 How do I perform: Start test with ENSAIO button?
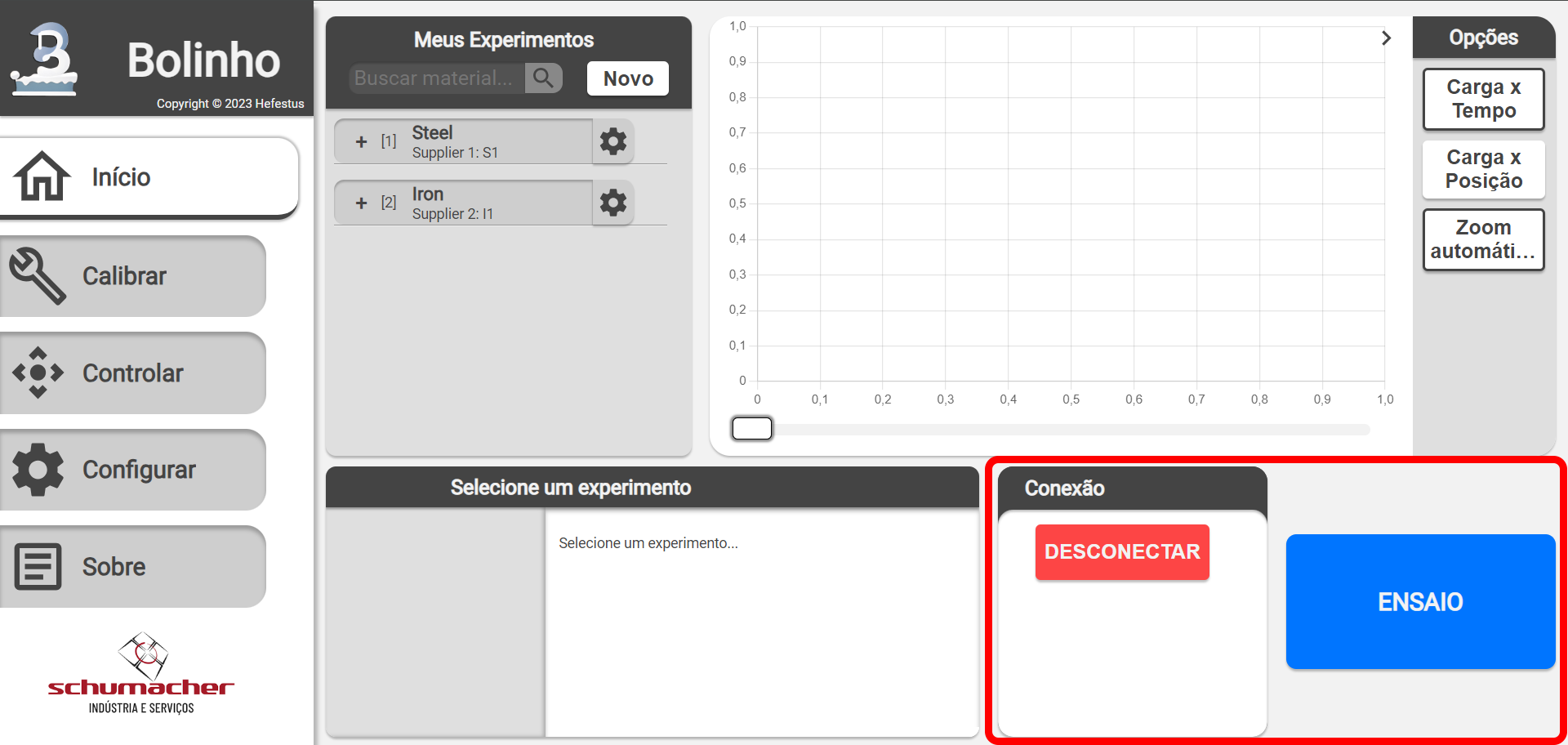pyautogui.click(x=1420, y=602)
